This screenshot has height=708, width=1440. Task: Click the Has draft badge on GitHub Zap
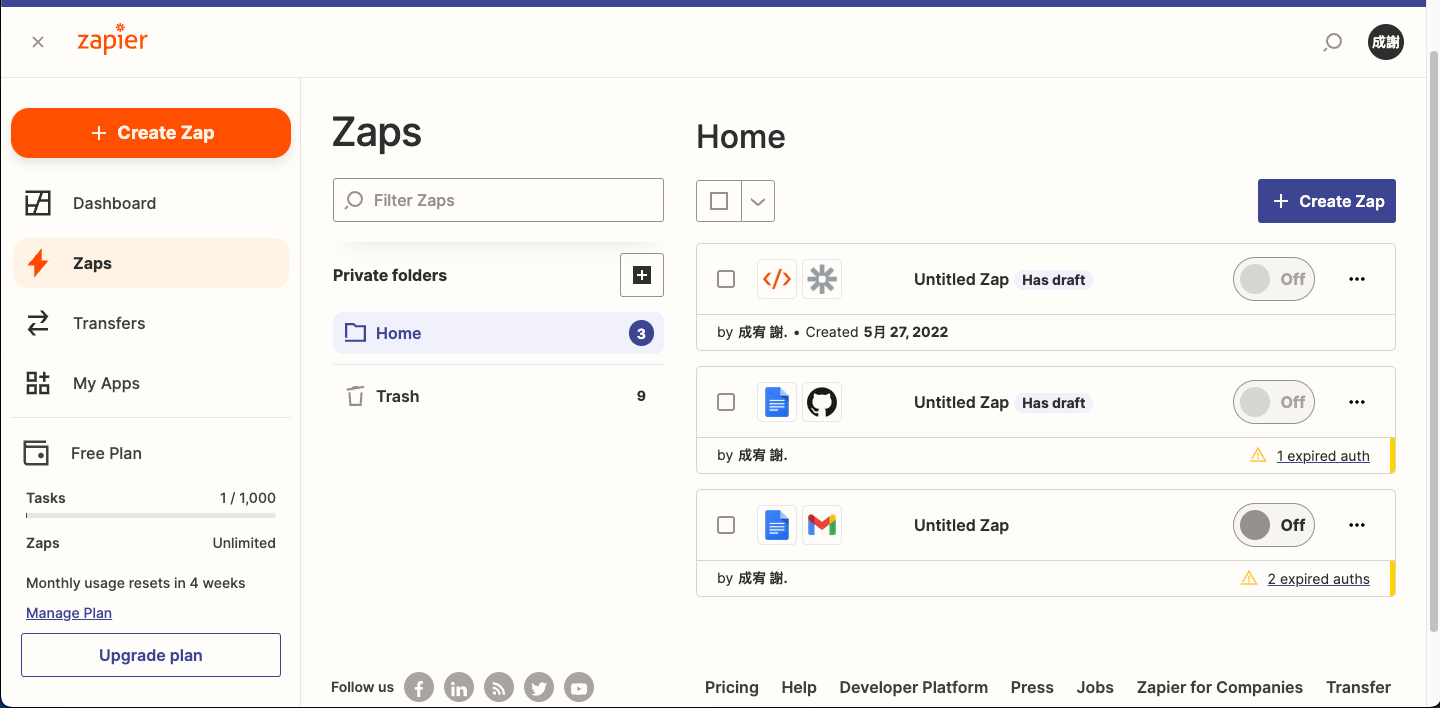pyautogui.click(x=1054, y=403)
